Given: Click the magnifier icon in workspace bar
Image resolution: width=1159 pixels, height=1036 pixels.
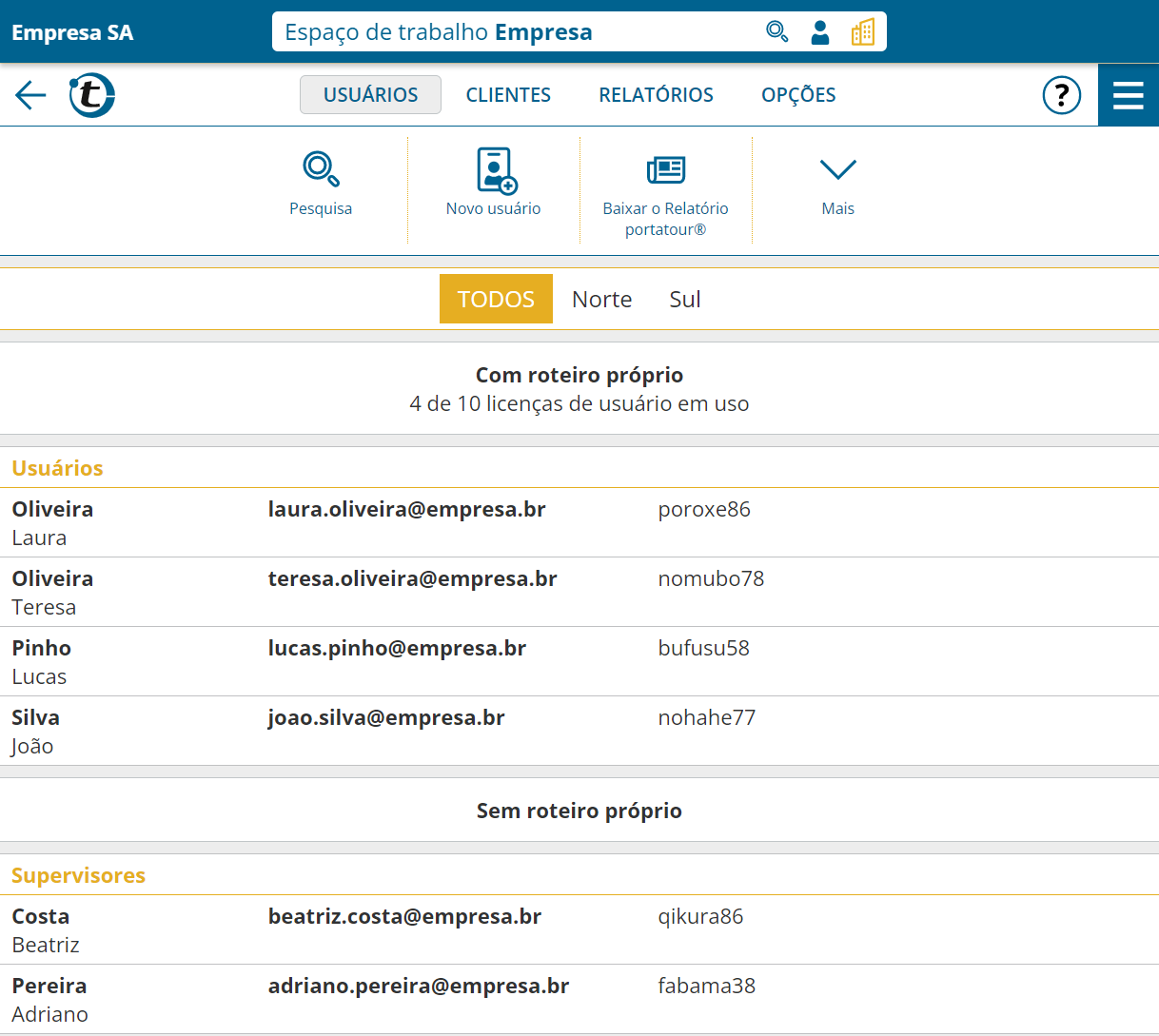Looking at the screenshot, I should [776, 32].
